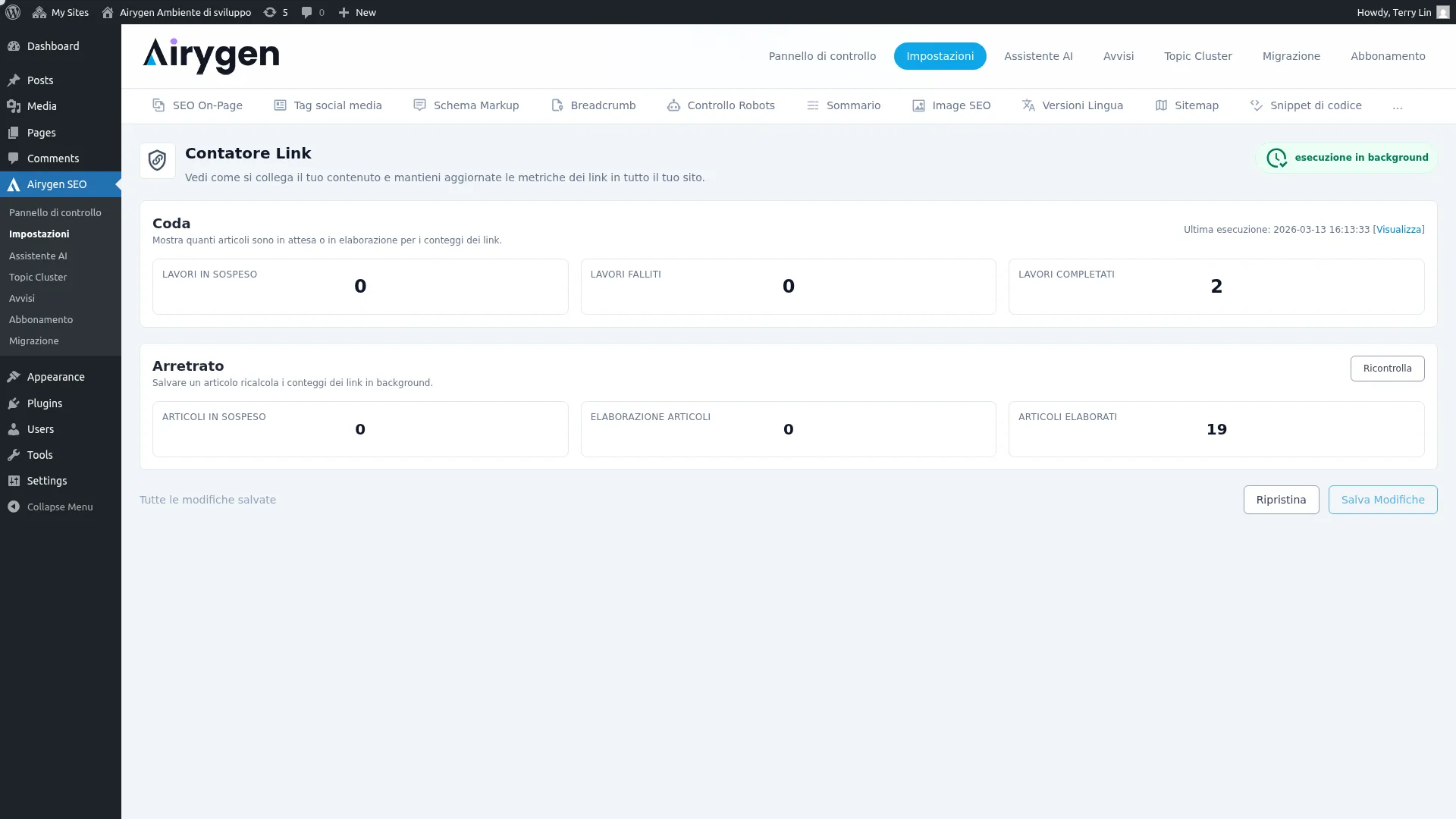
Task: Open Abbonamento in sidebar submenu
Action: click(x=41, y=320)
